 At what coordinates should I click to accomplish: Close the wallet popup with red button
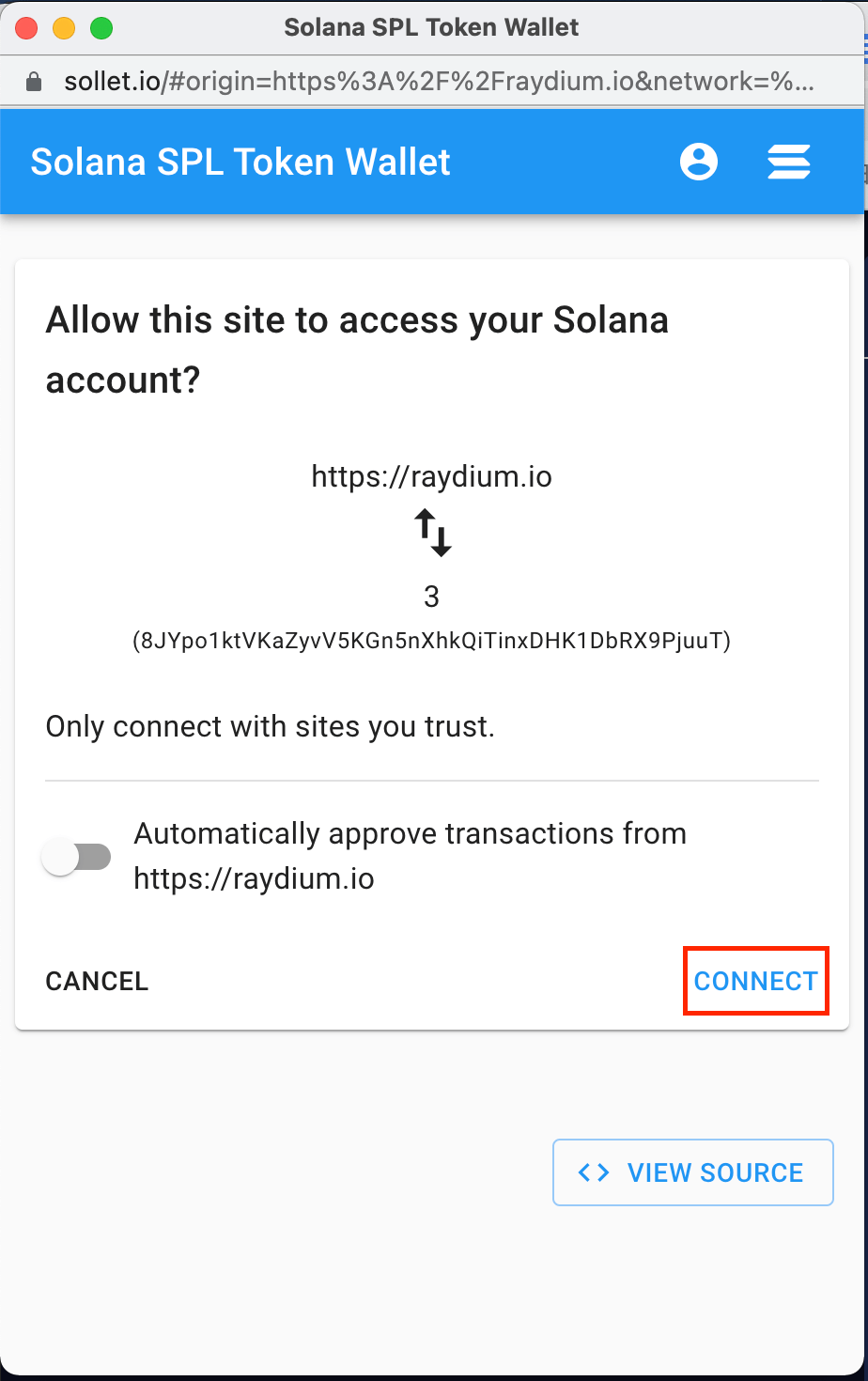pyautogui.click(x=26, y=28)
